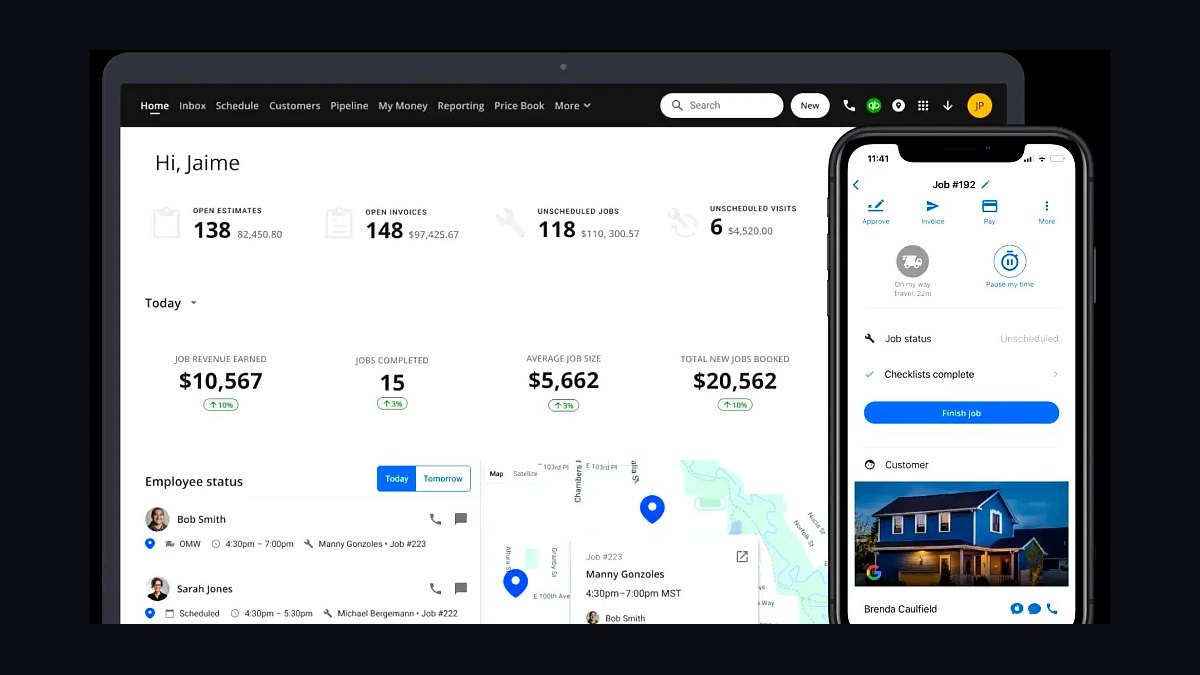Call Brenda Caulfield with phone icon
The height and width of the screenshot is (675, 1200).
(x=1052, y=608)
